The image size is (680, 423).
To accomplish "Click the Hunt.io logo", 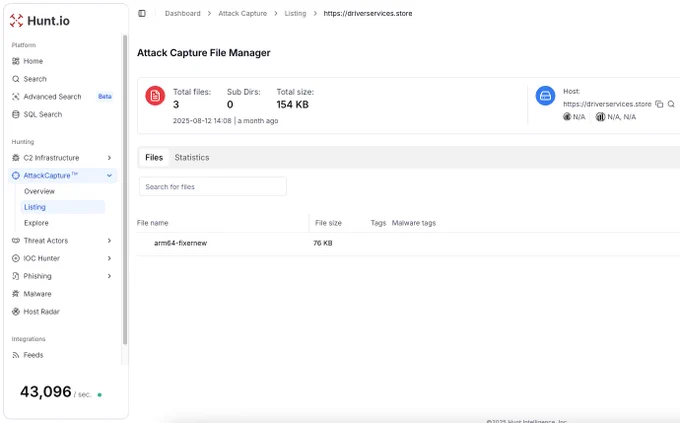I will (40, 20).
